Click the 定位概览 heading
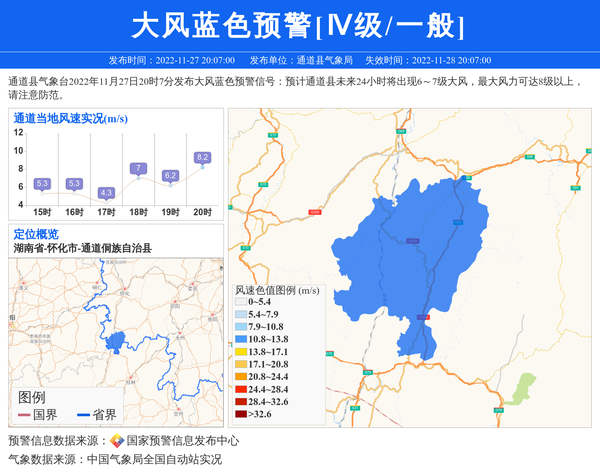 [x=36, y=234]
